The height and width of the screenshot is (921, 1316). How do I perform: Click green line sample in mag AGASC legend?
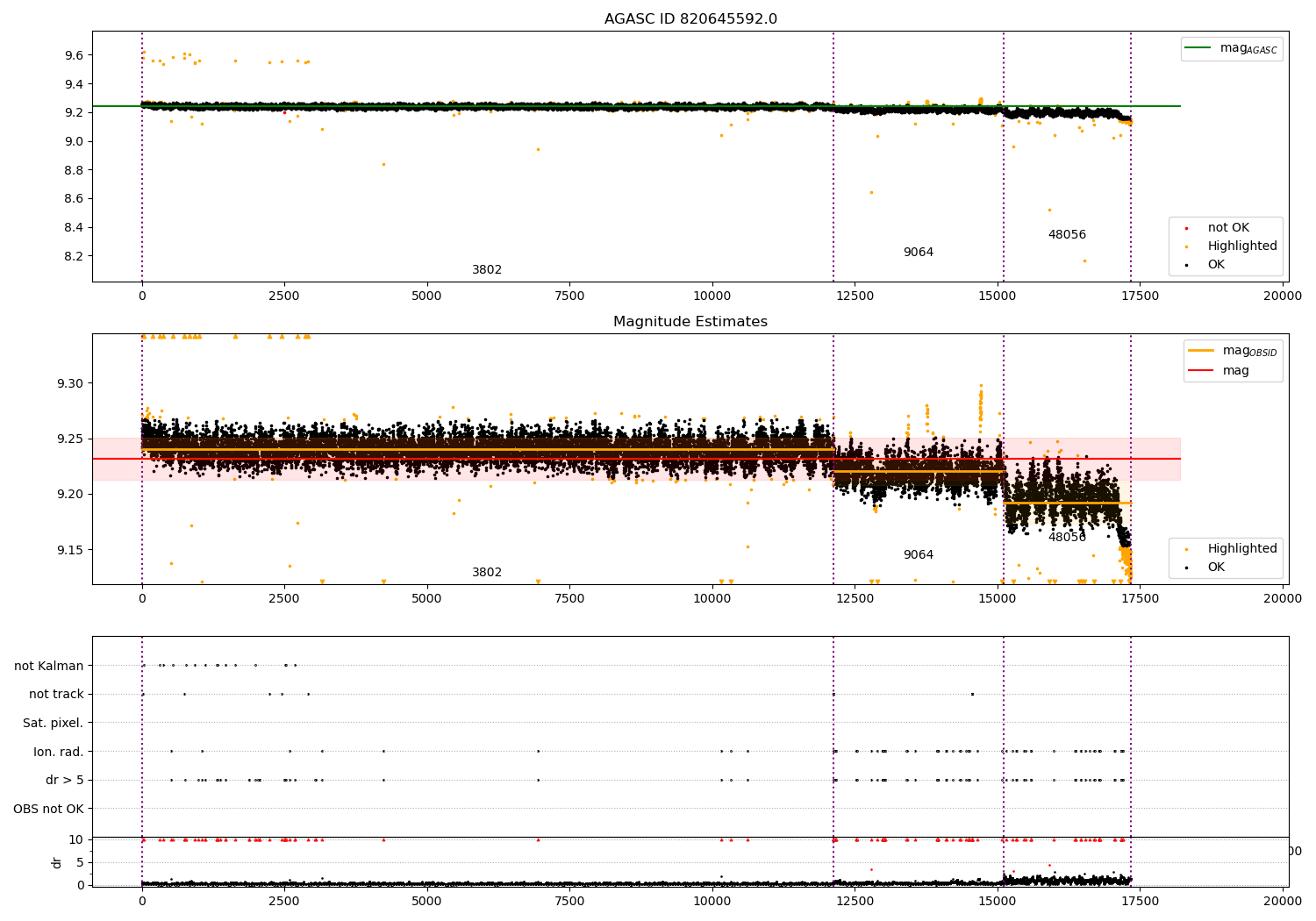coord(1198,48)
